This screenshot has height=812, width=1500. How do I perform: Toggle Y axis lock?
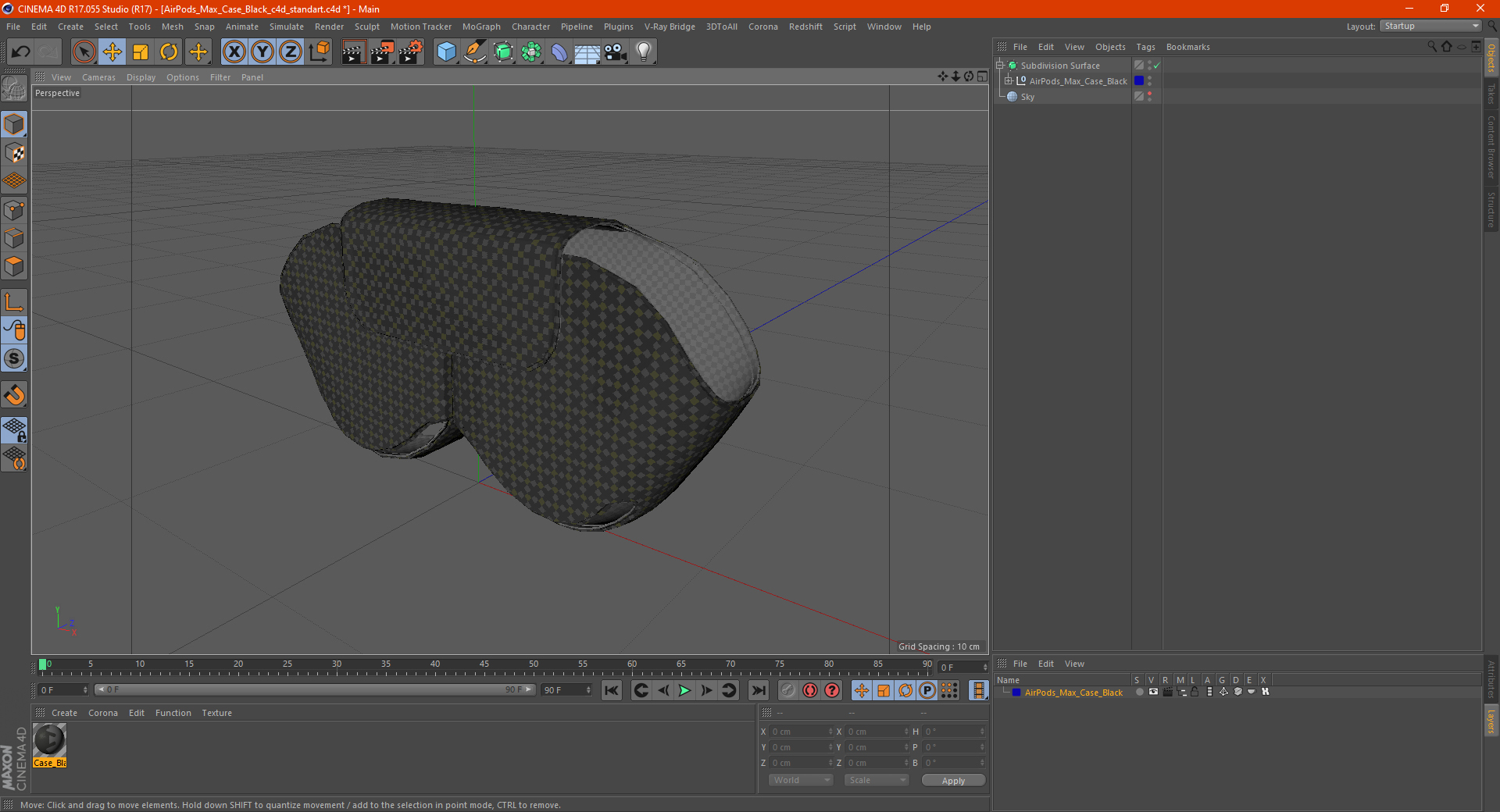262,52
